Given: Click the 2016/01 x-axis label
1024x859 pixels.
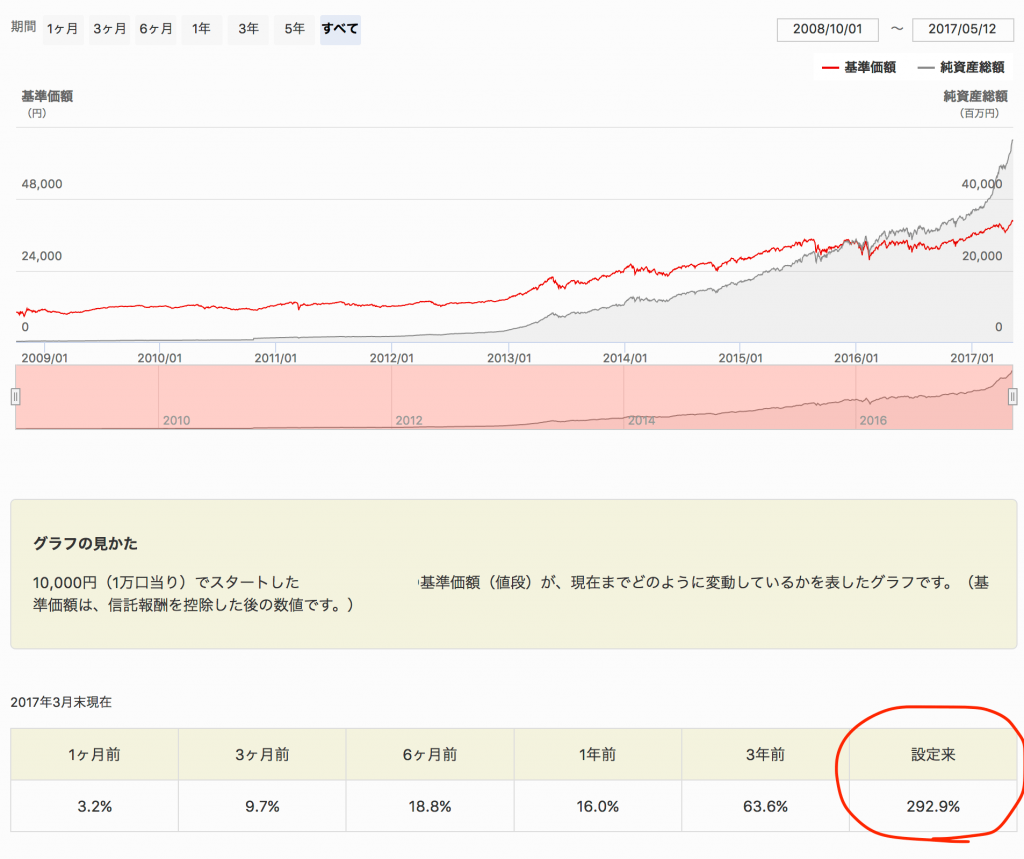Looking at the screenshot, I should (x=856, y=358).
